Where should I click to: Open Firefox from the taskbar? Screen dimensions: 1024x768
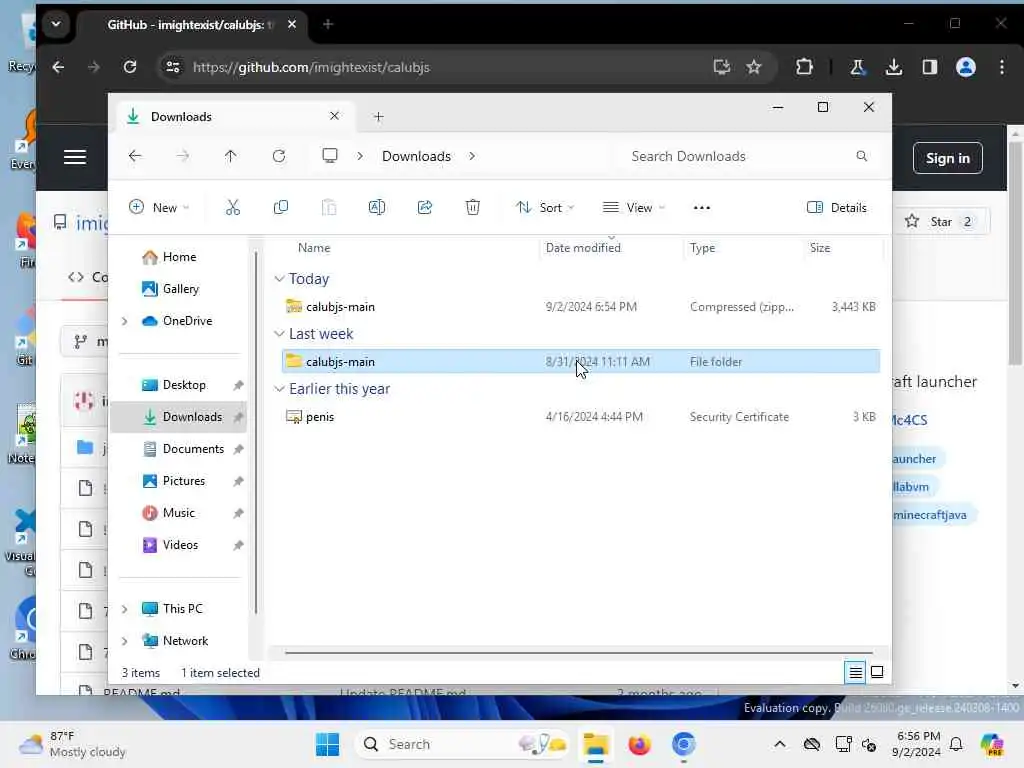click(x=639, y=744)
